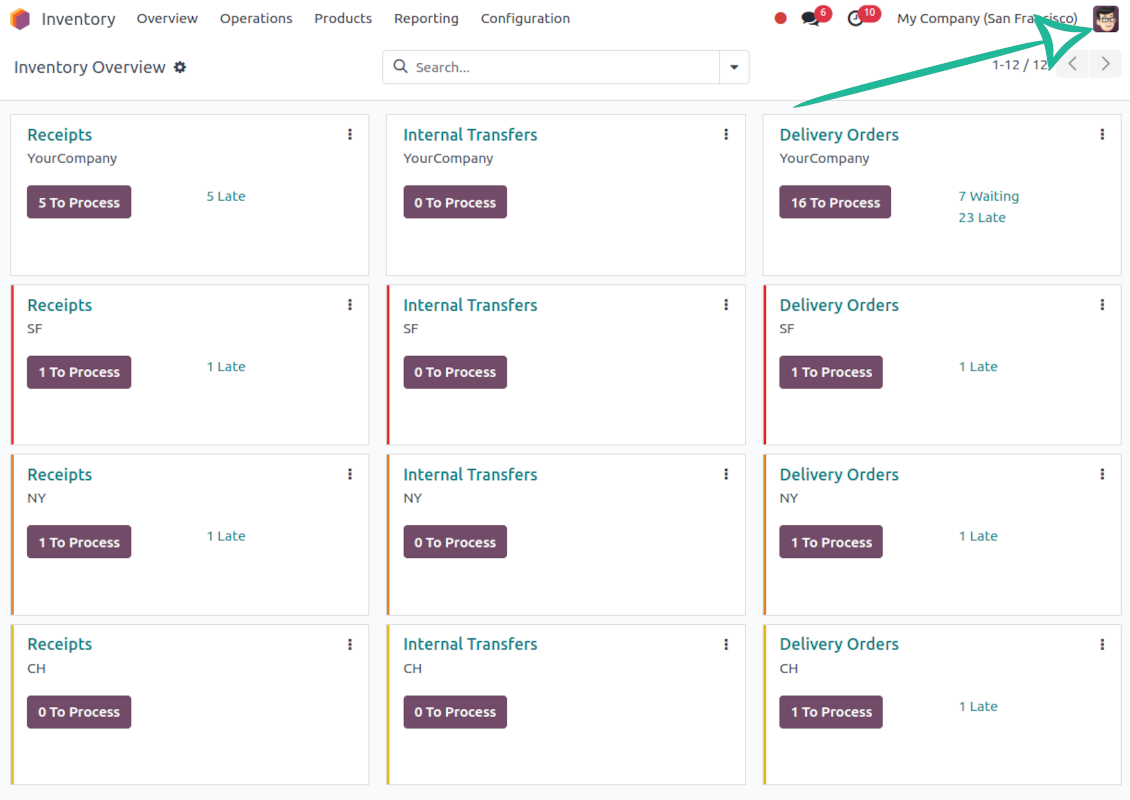This screenshot has height=800, width=1130.
Task: Click the 5 To Process receipts button
Action: (79, 203)
